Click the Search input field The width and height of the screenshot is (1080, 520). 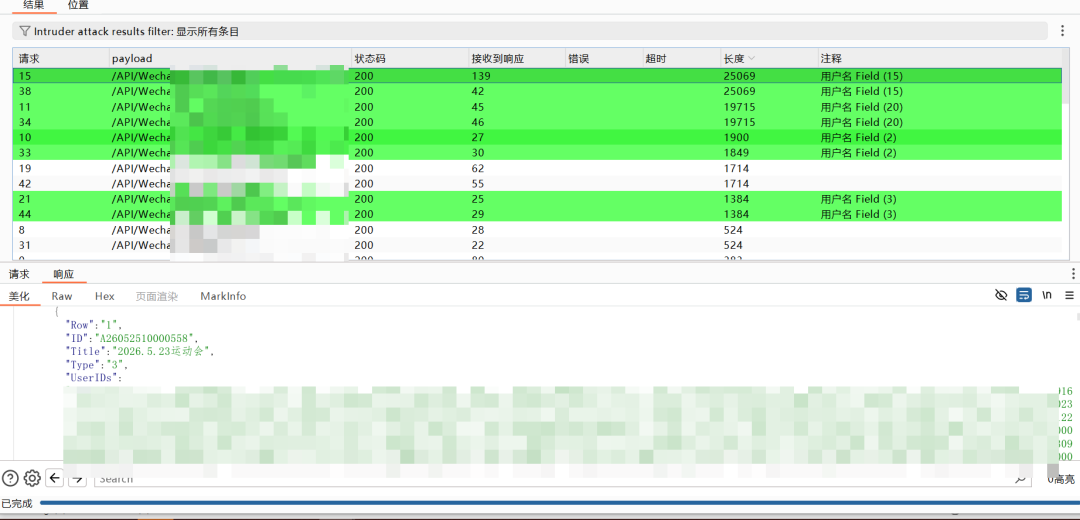(x=559, y=479)
